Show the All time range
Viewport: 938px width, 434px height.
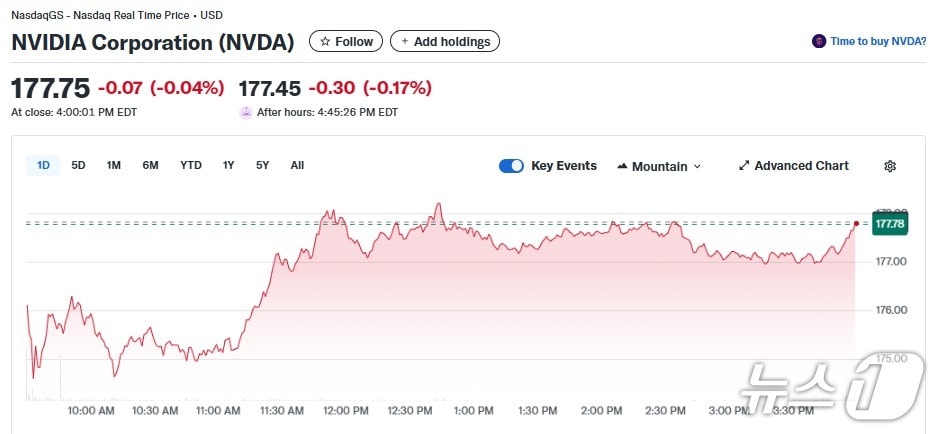[x=297, y=166]
